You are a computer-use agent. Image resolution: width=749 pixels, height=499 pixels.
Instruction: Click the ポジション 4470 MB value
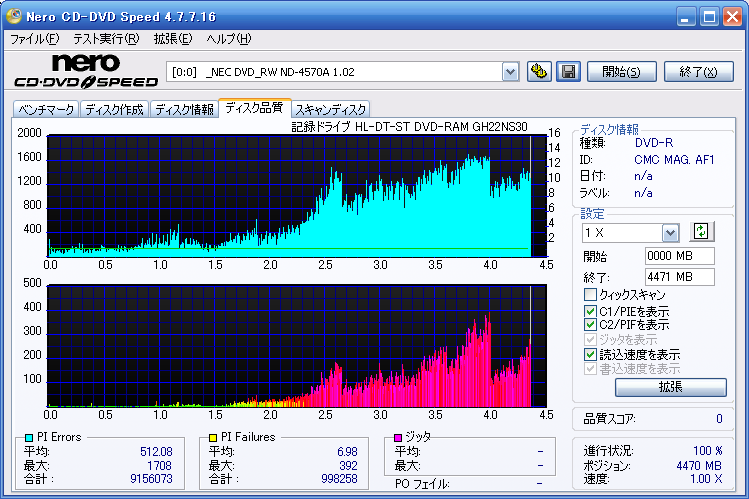click(x=699, y=466)
